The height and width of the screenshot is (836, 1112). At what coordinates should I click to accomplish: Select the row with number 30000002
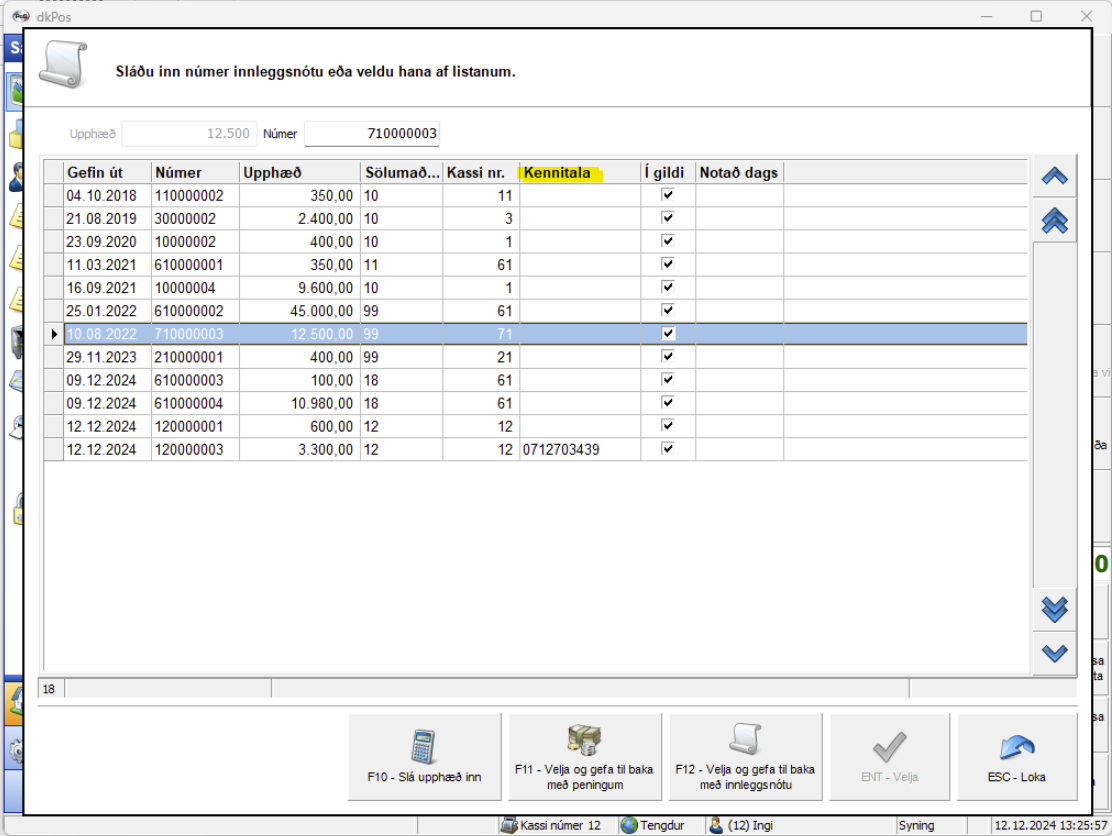(194, 218)
